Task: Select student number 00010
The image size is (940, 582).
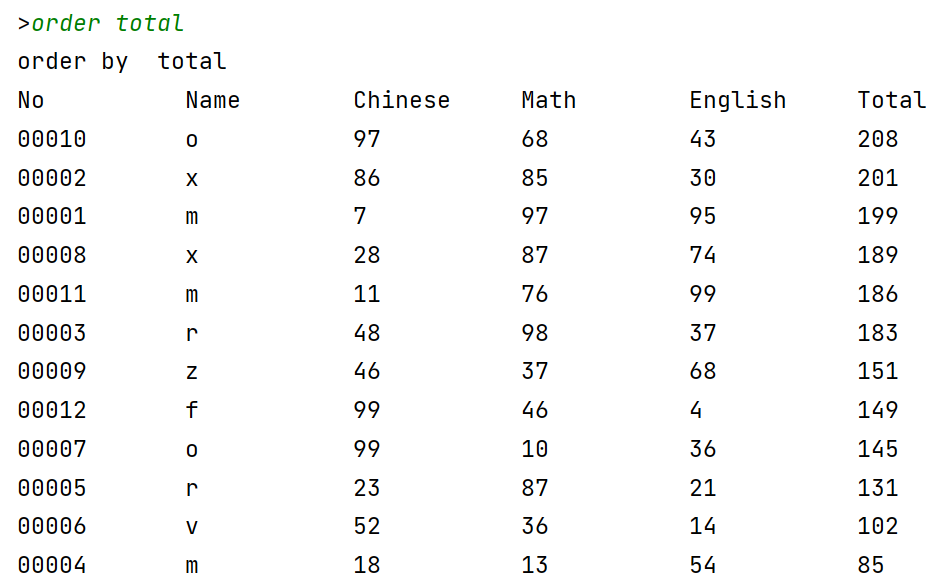Action: coord(52,140)
